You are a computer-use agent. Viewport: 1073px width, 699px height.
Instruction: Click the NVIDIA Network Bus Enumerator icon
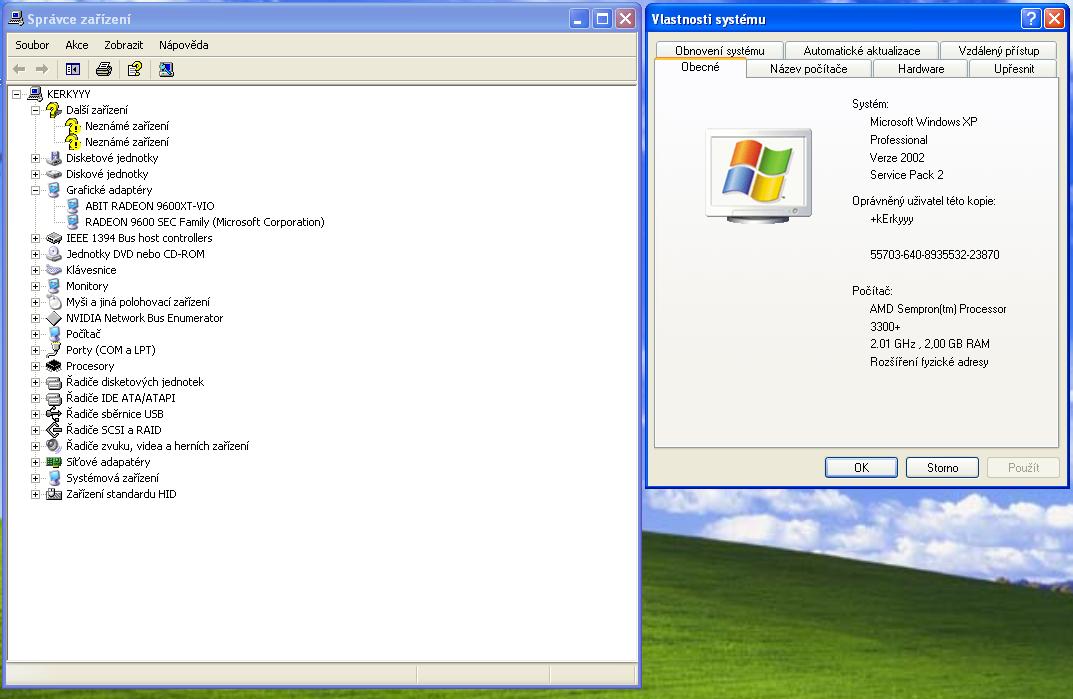[53, 318]
